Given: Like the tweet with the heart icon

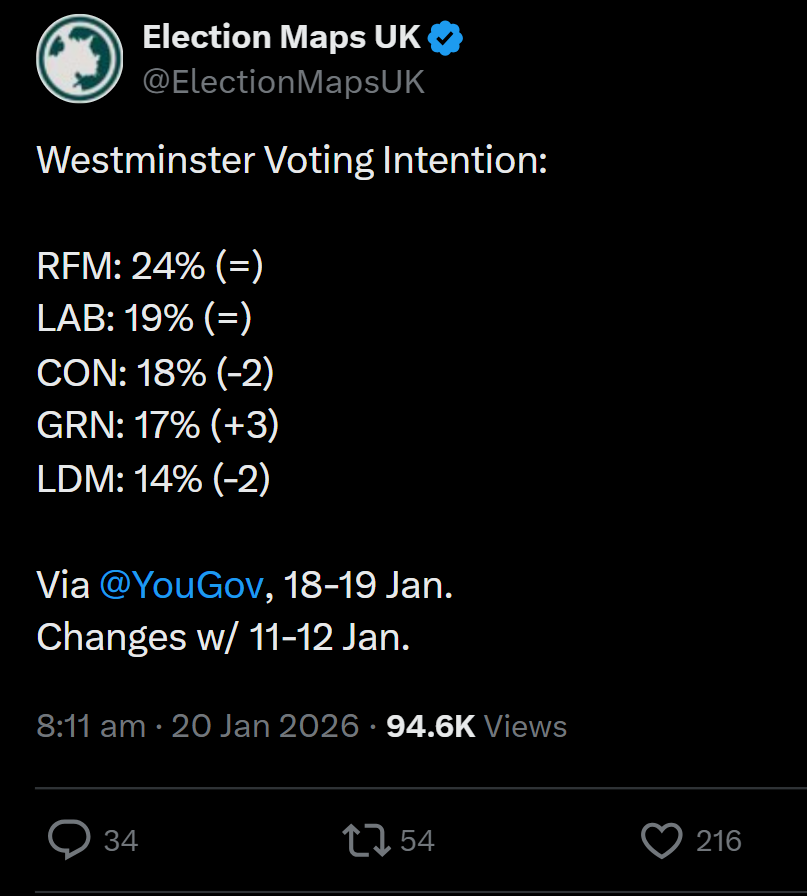Looking at the screenshot, I should tap(661, 841).
